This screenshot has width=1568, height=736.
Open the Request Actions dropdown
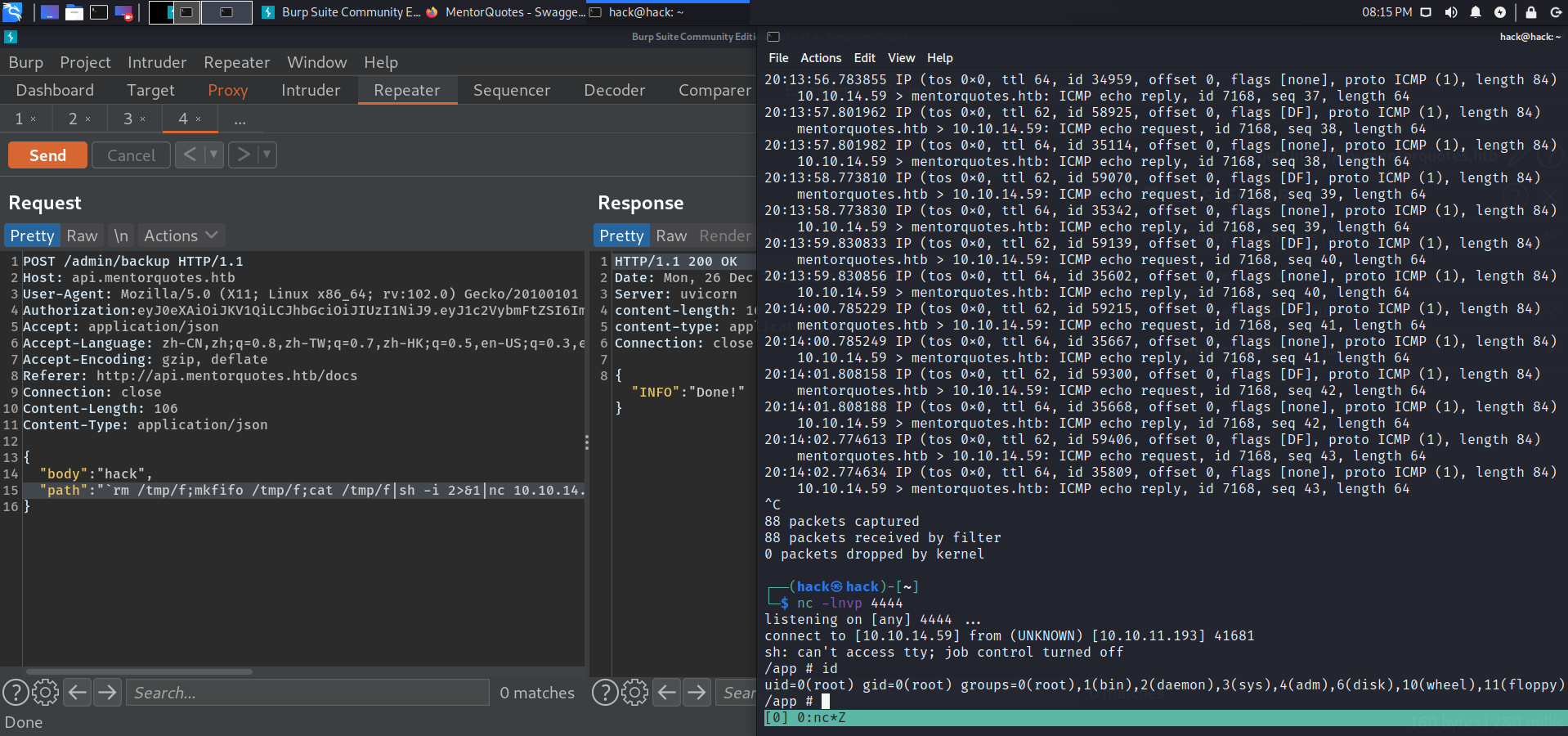(181, 236)
